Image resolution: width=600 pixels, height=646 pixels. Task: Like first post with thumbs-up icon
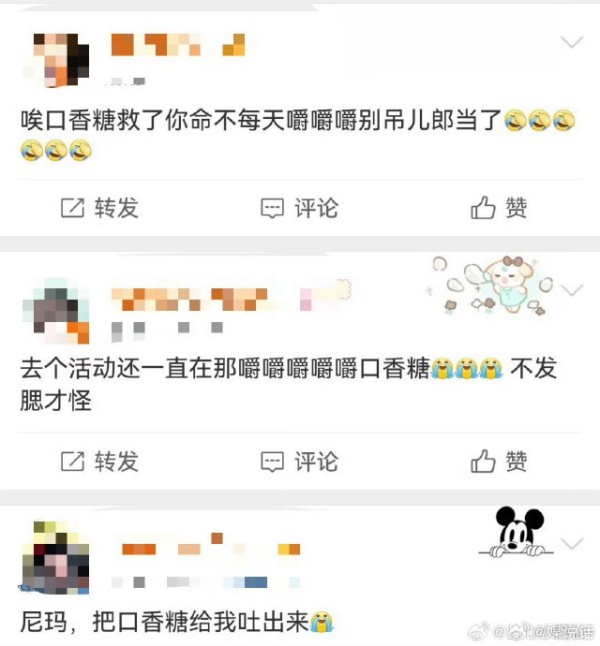(x=483, y=207)
